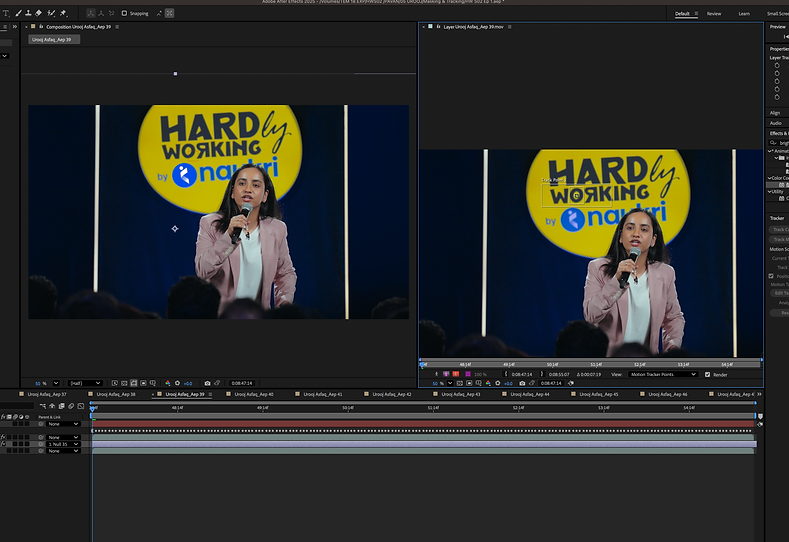Set the In point in the Layer panel
Image resolution: width=789 pixels, height=542 pixels.
pos(506,374)
